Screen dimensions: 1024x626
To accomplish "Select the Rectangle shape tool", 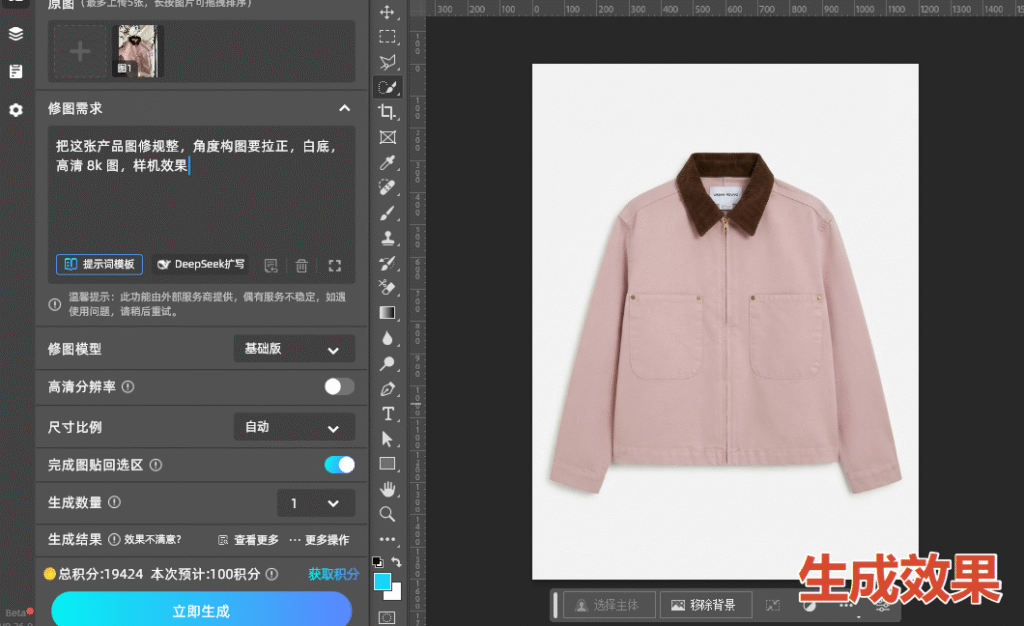I will [x=387, y=464].
